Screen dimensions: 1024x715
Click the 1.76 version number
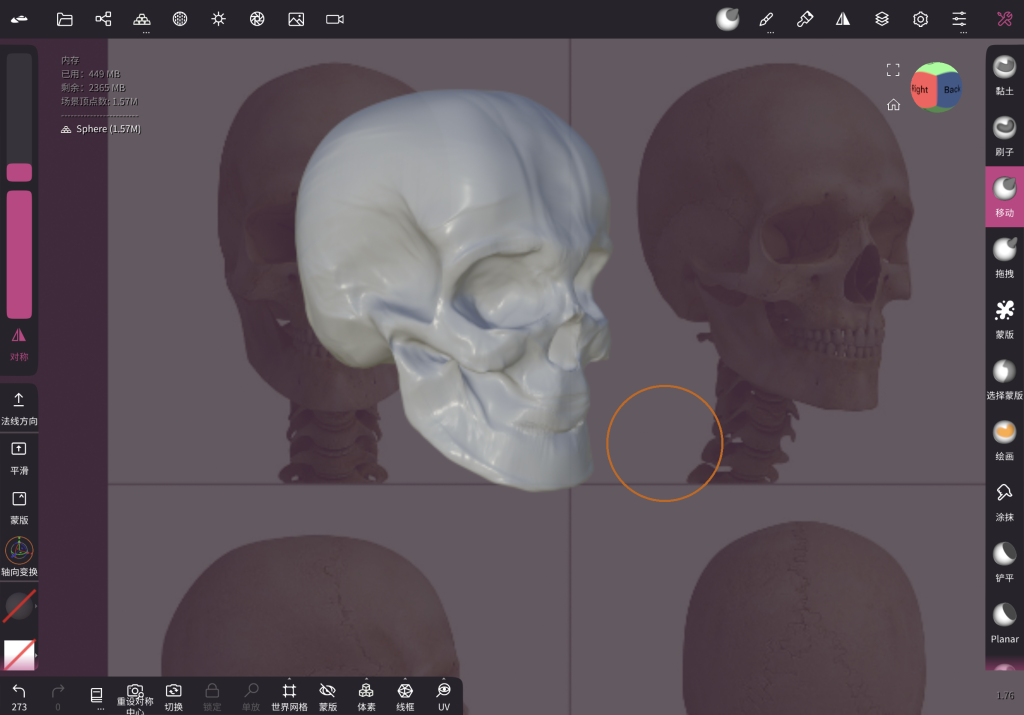click(x=1006, y=695)
